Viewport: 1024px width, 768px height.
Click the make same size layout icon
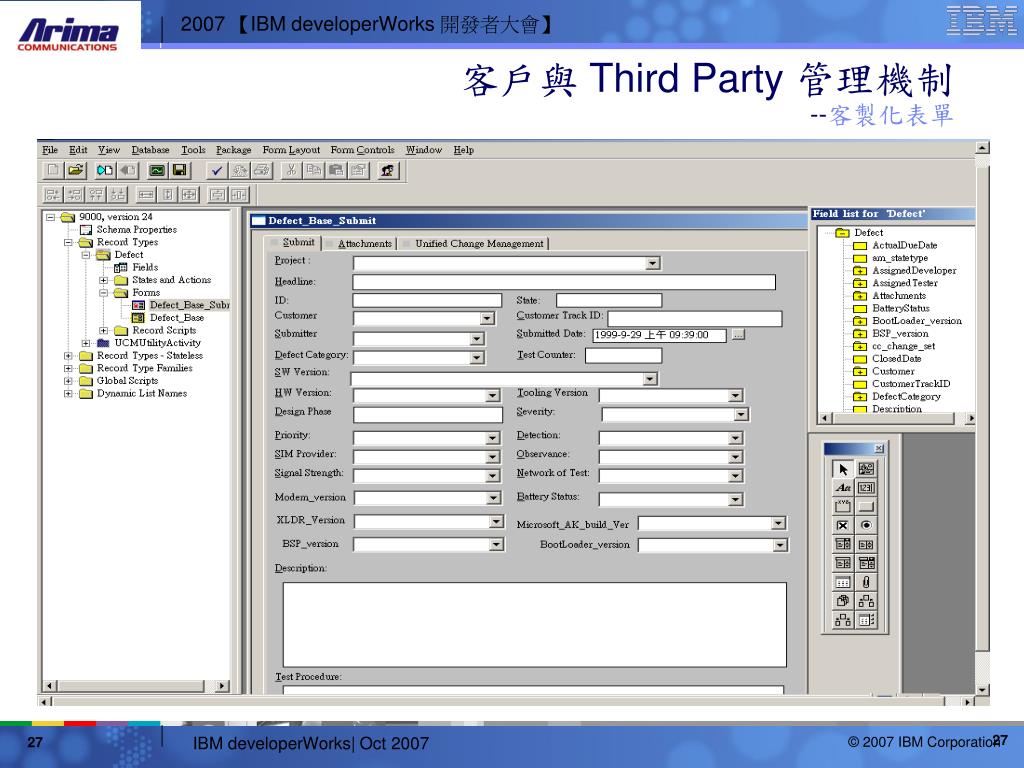pos(189,195)
